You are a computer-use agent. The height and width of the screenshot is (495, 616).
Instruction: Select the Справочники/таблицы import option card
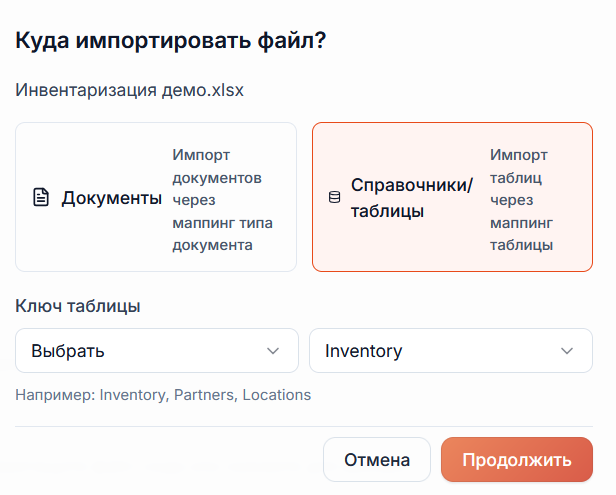(x=452, y=197)
